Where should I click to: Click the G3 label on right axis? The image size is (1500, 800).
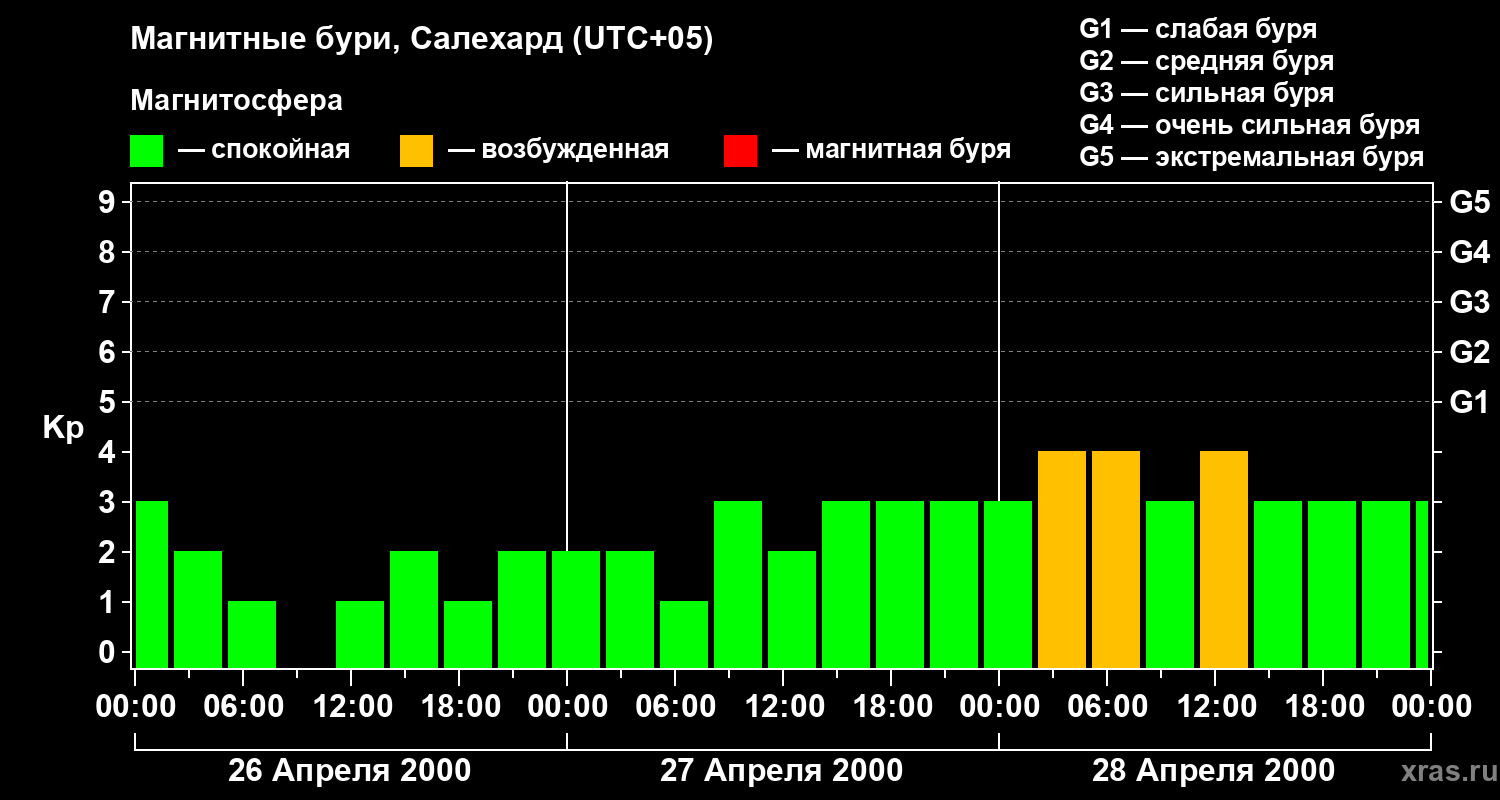[x=1469, y=302]
